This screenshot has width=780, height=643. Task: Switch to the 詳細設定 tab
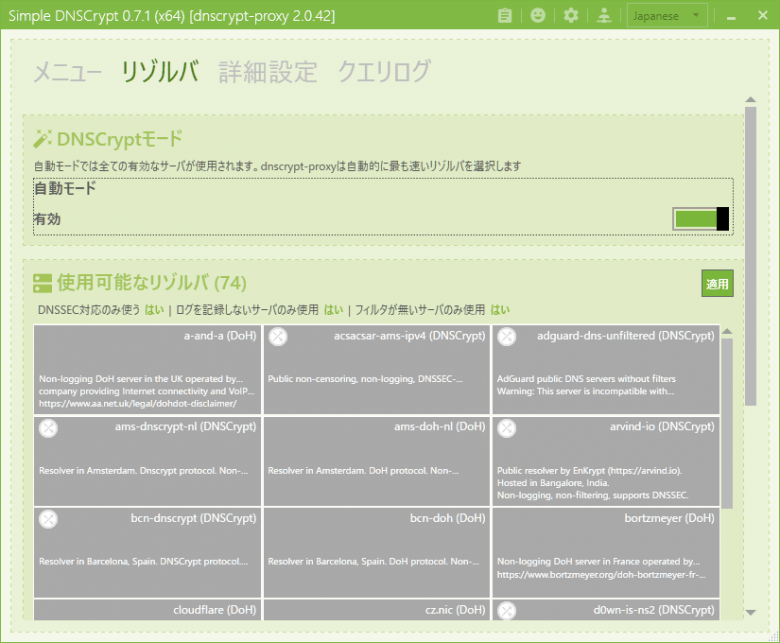click(268, 72)
